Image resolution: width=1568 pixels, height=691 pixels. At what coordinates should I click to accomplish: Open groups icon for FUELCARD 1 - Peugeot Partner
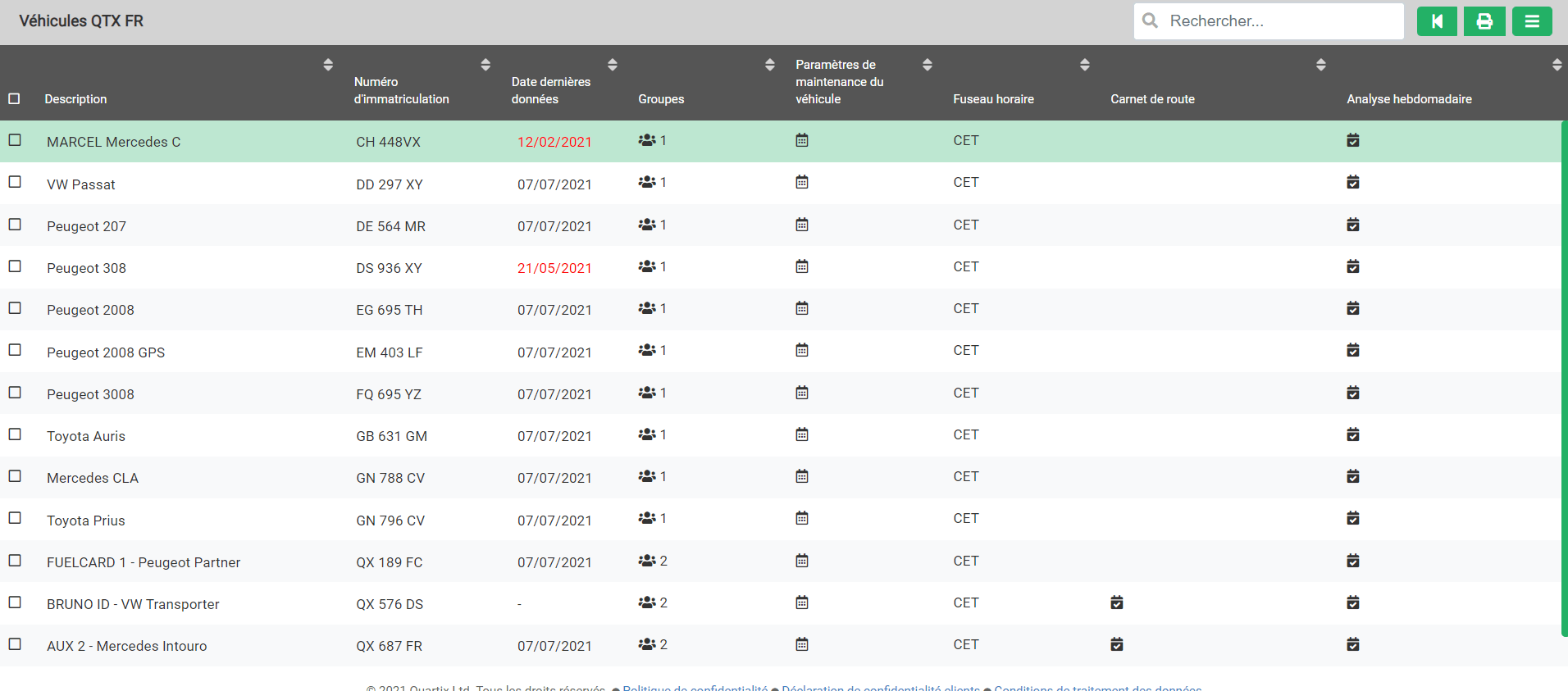coord(647,561)
